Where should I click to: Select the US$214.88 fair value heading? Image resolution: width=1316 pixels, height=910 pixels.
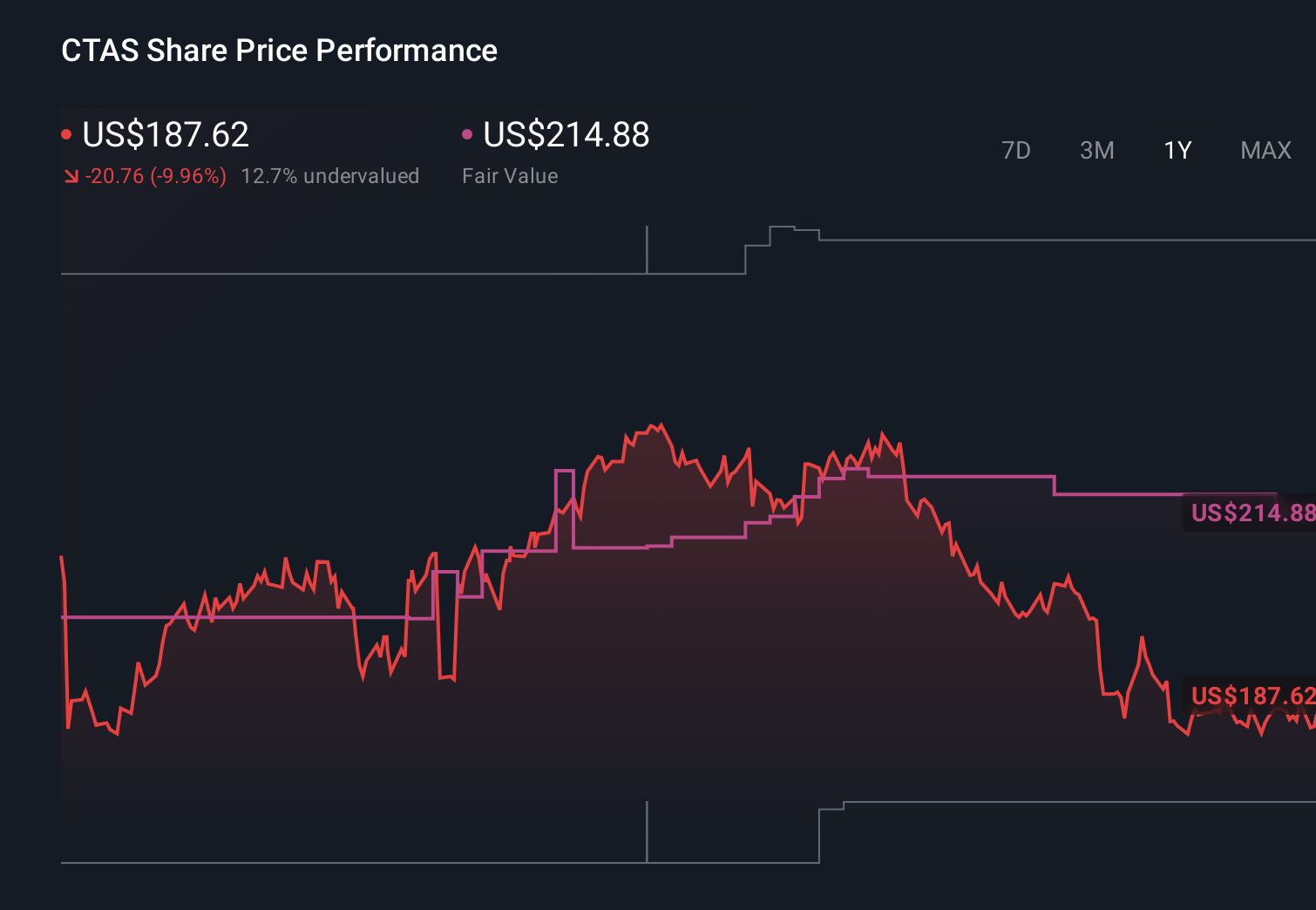click(566, 134)
